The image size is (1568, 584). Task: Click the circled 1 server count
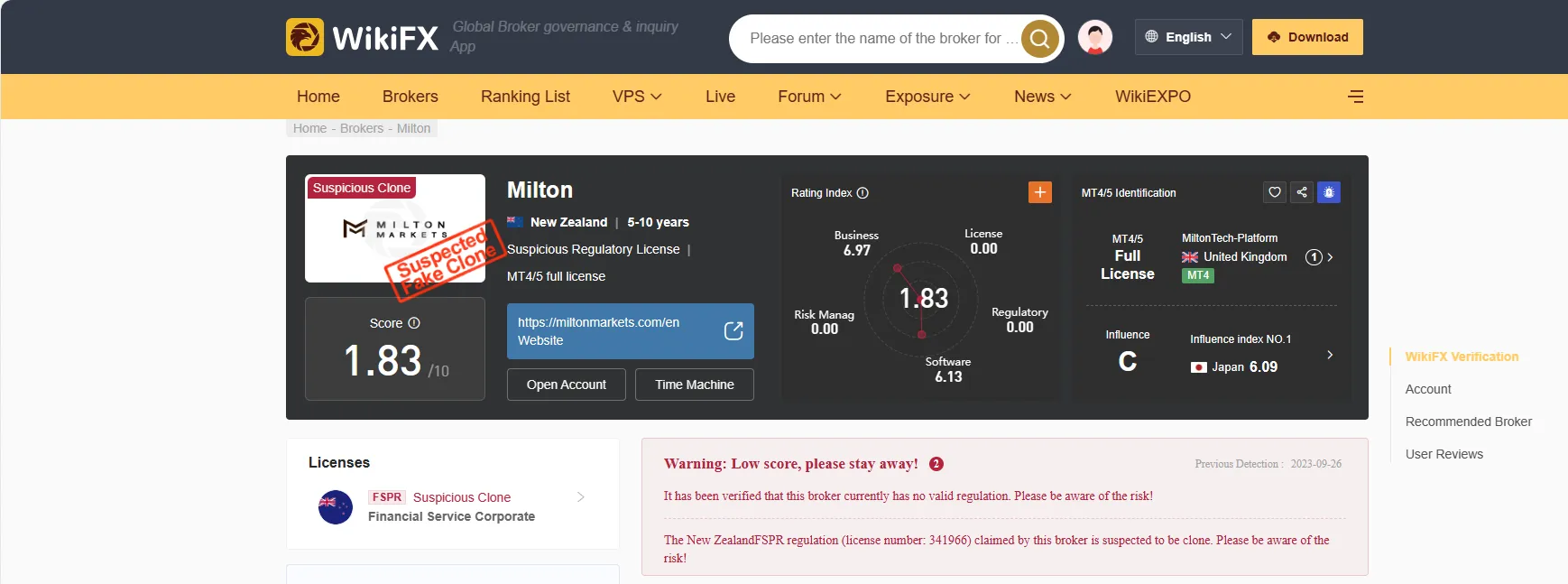point(1314,257)
